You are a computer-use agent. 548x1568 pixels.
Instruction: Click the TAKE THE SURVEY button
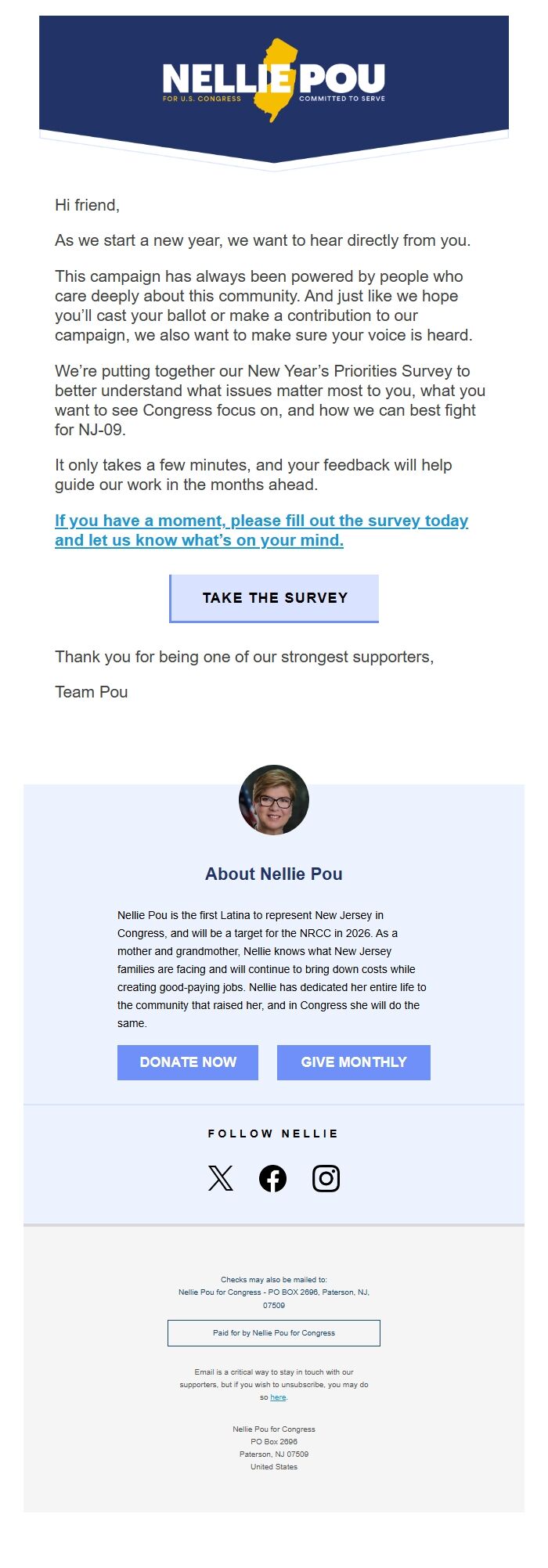(274, 597)
